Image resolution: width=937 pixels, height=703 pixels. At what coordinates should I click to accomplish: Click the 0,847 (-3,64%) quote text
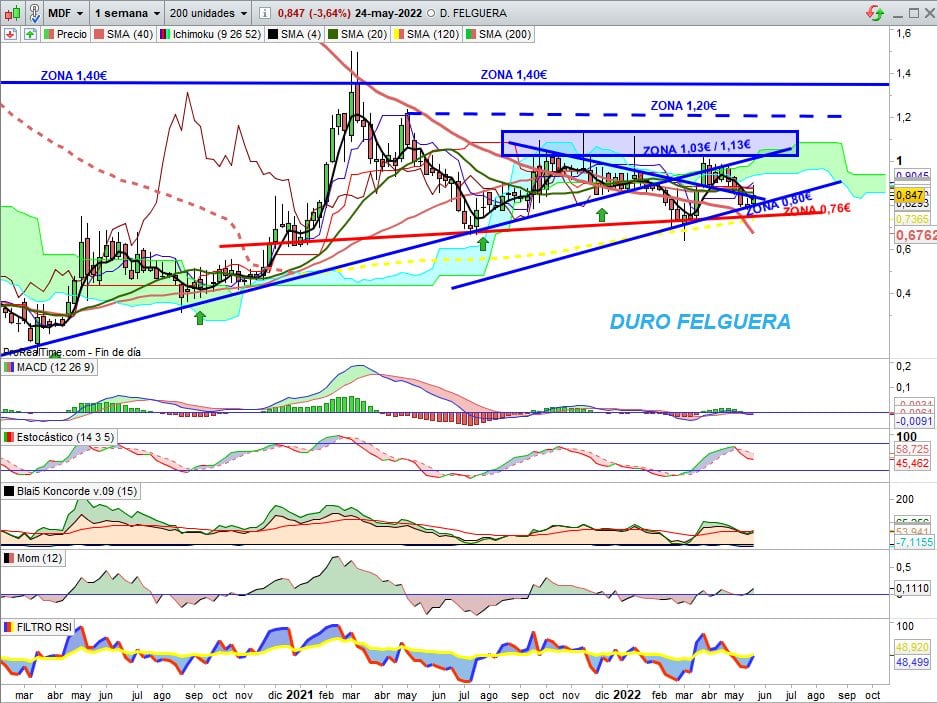[x=314, y=13]
